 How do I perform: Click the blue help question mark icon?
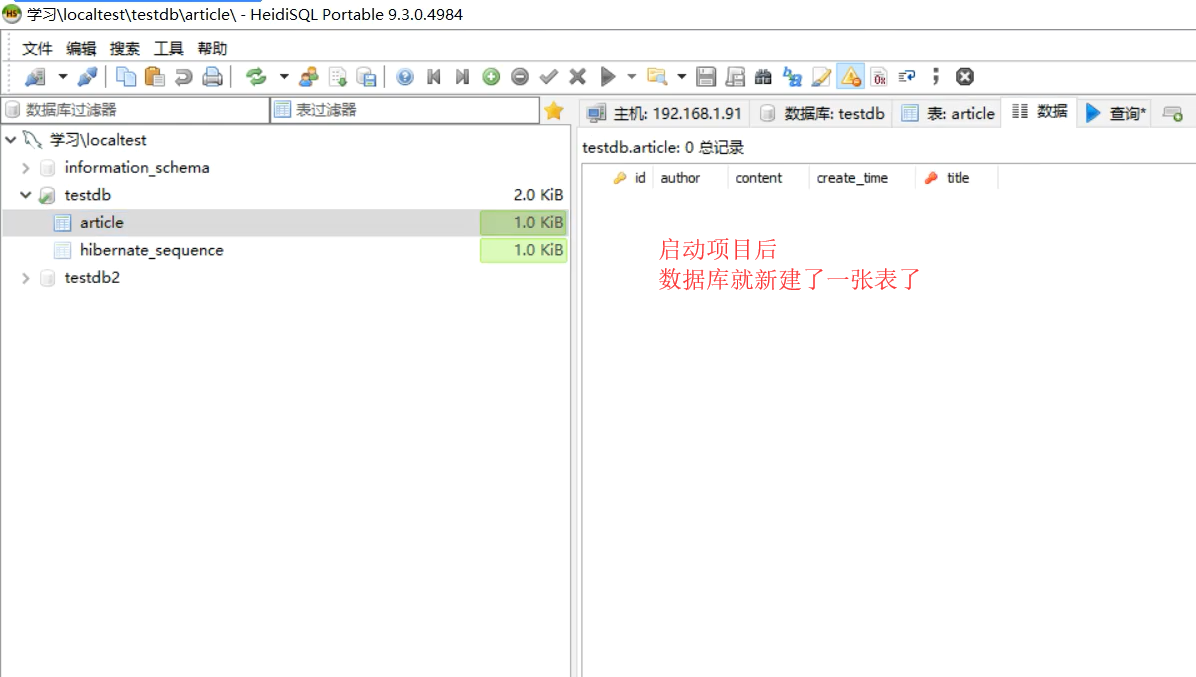405,77
